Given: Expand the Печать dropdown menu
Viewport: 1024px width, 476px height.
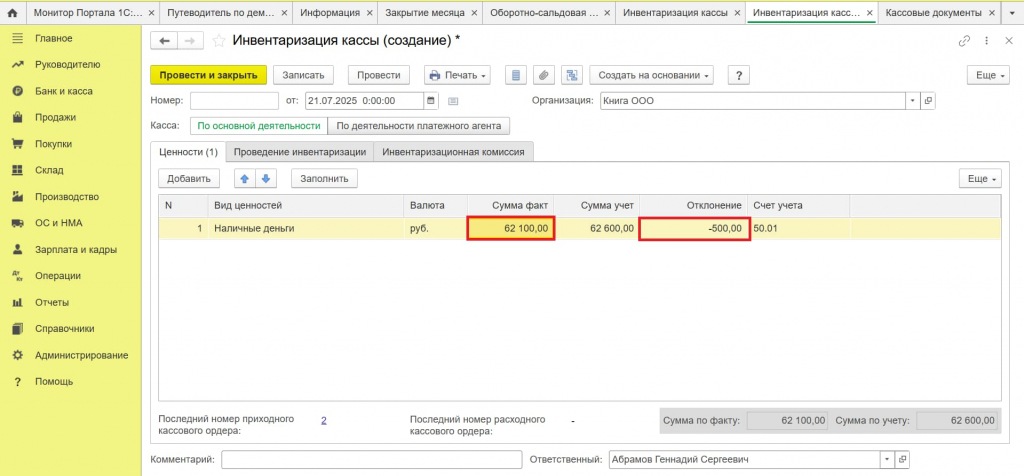Looking at the screenshot, I should pos(457,75).
